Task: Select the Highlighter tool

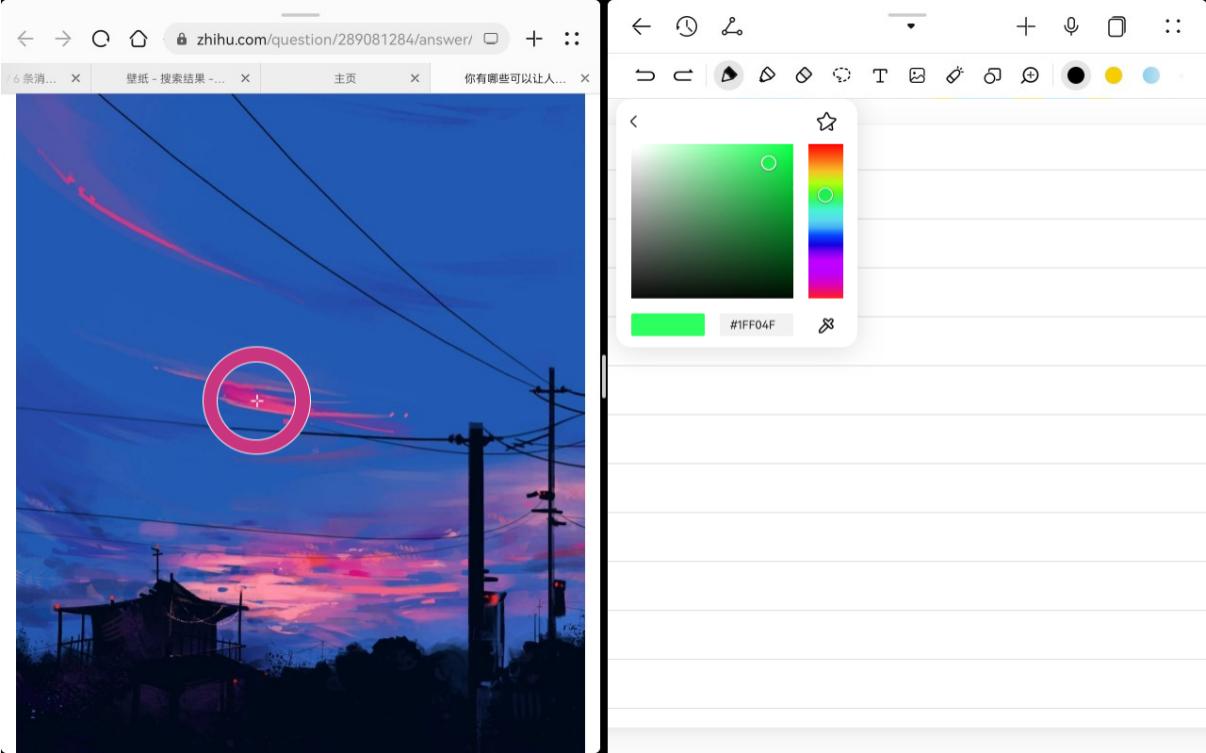Action: pyautogui.click(x=766, y=75)
